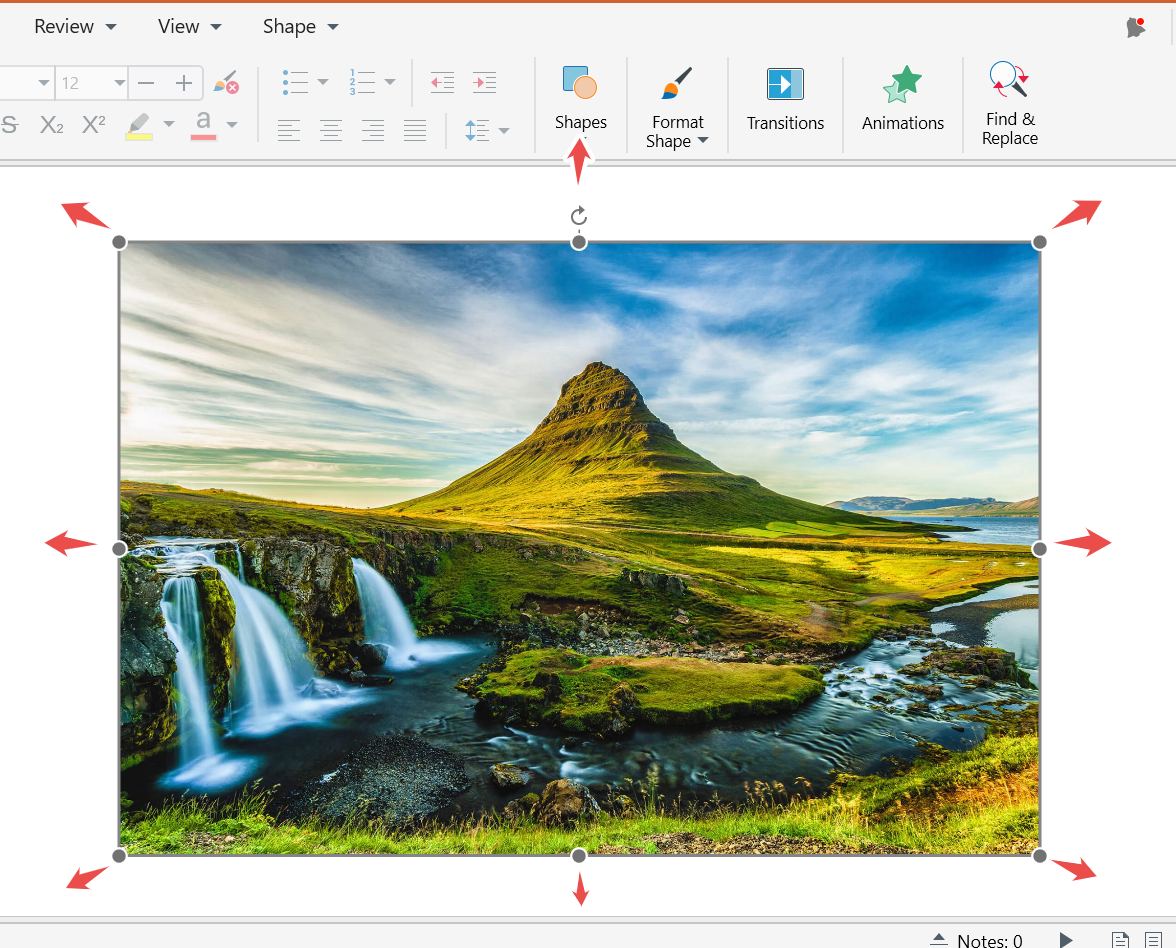Expand numbered list style dropdown
Screen dimensions: 1176x948
(390, 82)
